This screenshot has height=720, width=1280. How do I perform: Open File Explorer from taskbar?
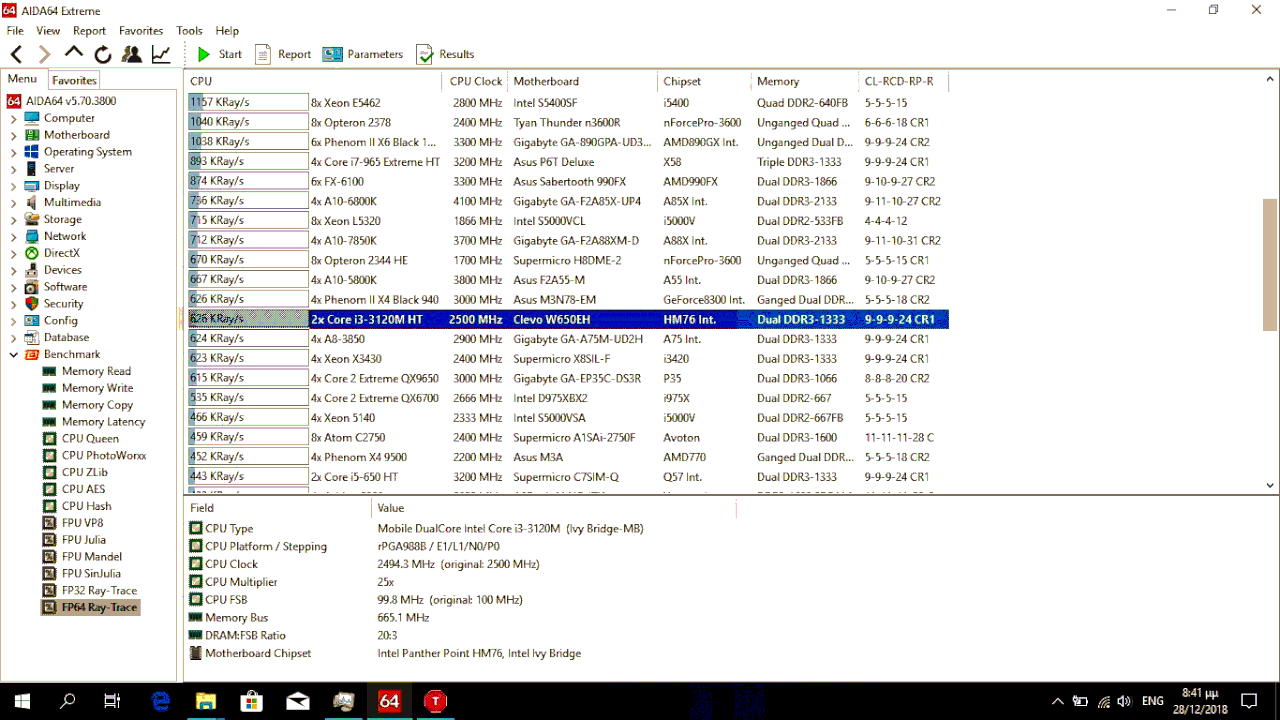pyautogui.click(x=206, y=701)
